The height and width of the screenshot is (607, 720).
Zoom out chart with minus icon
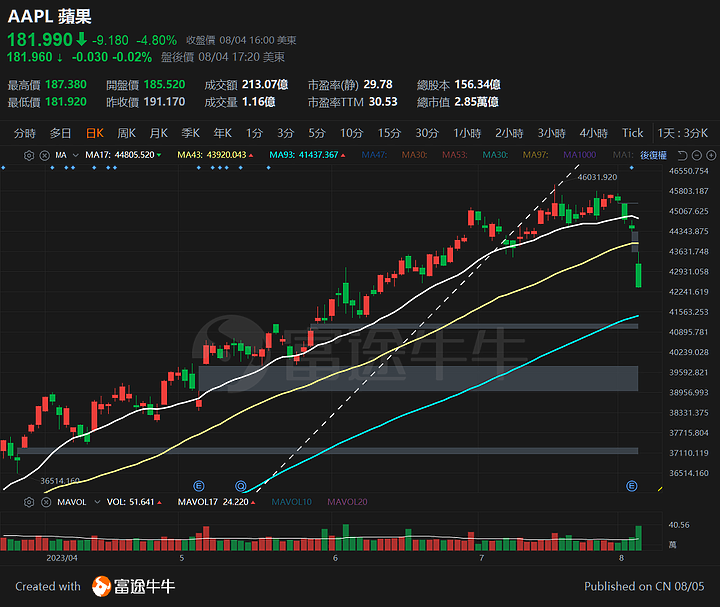click(x=697, y=155)
